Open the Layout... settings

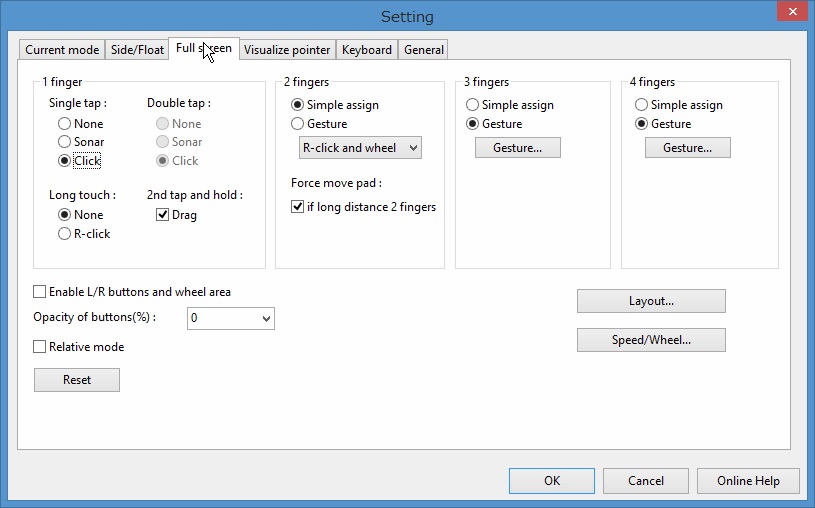pyautogui.click(x=651, y=301)
